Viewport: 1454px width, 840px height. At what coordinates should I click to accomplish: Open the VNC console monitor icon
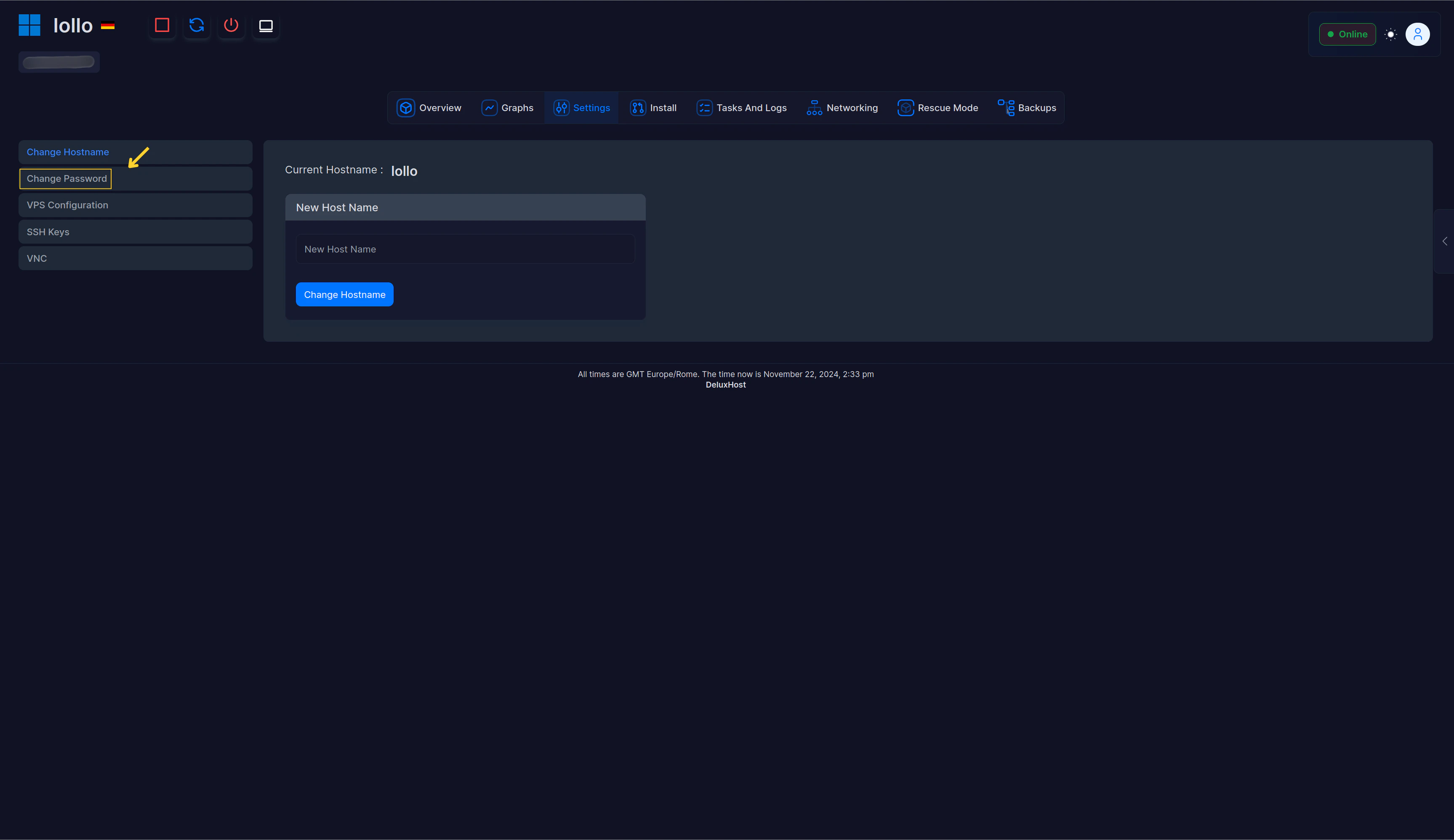point(265,25)
